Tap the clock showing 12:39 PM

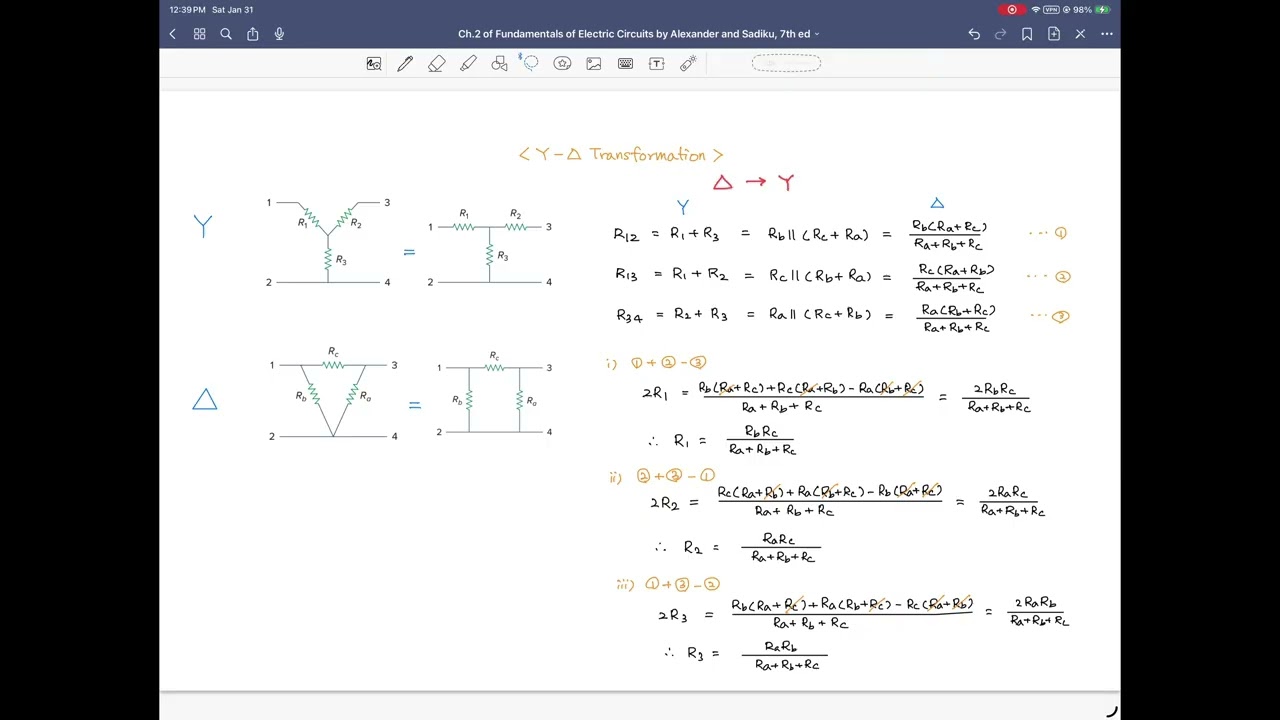(x=187, y=10)
